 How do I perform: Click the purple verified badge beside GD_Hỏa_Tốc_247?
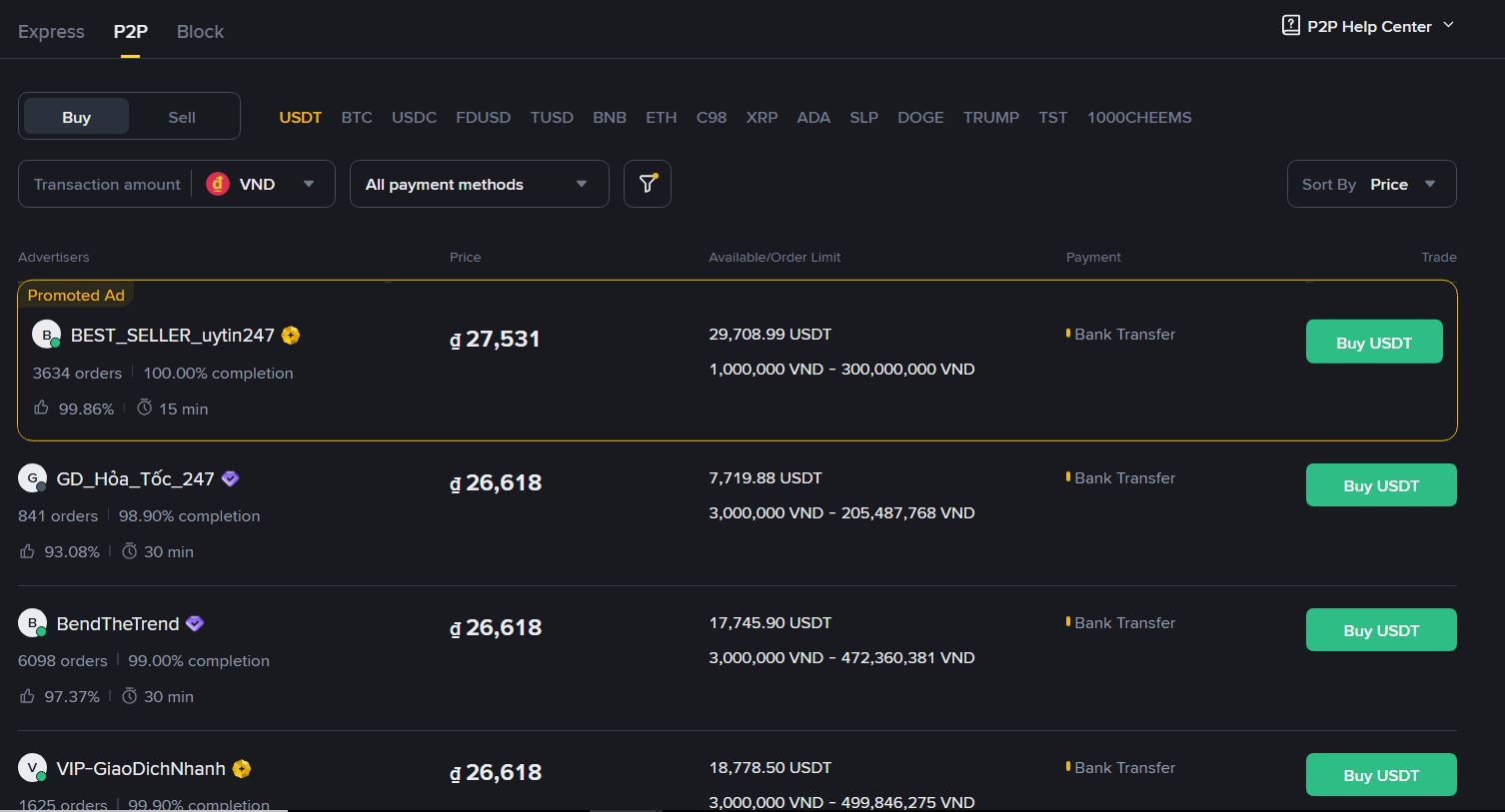point(230,478)
